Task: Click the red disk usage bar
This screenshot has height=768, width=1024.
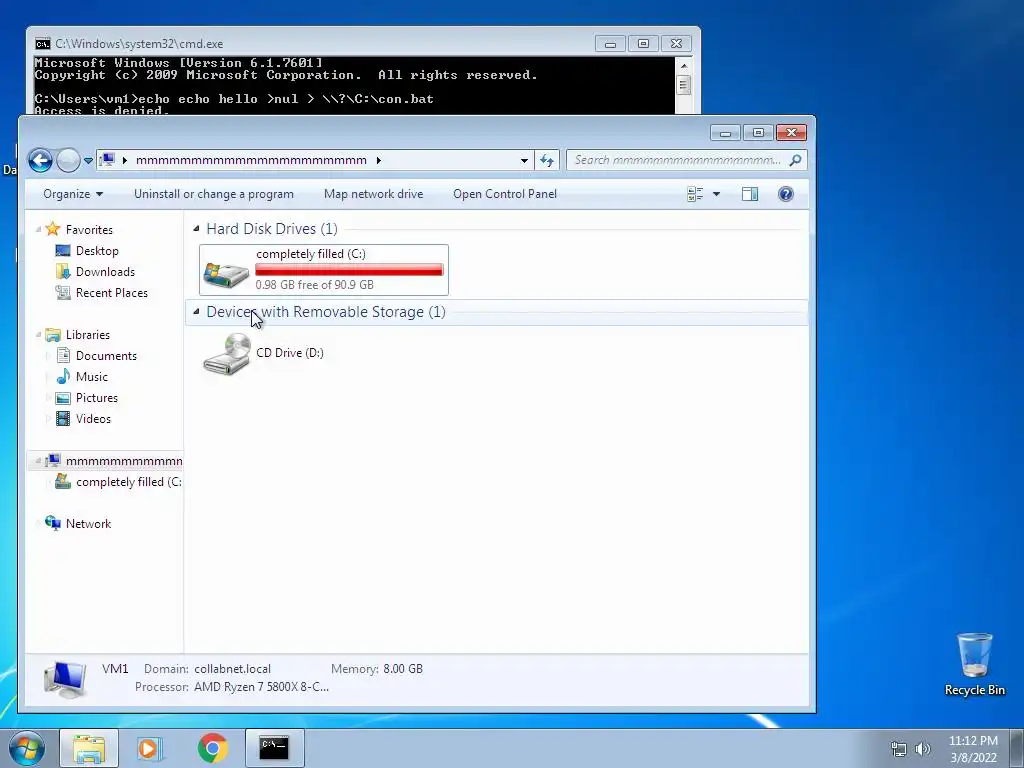Action: click(349, 270)
